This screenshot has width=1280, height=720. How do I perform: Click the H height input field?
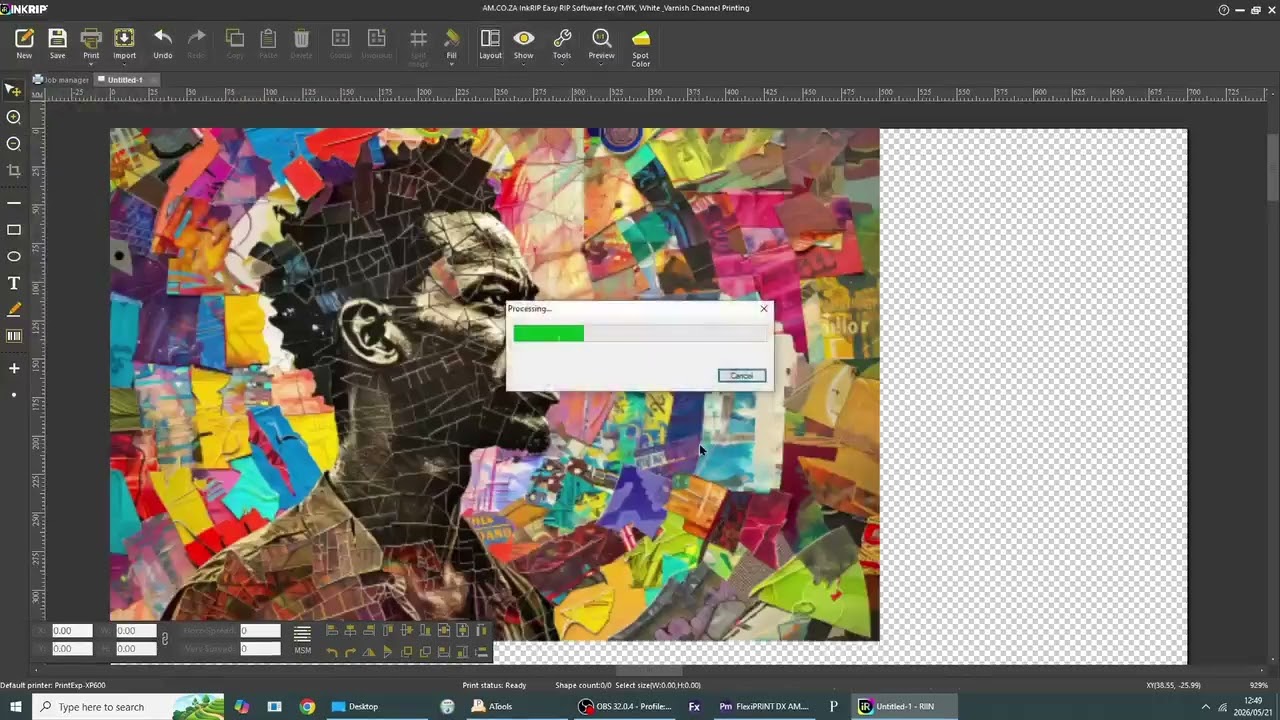click(136, 649)
